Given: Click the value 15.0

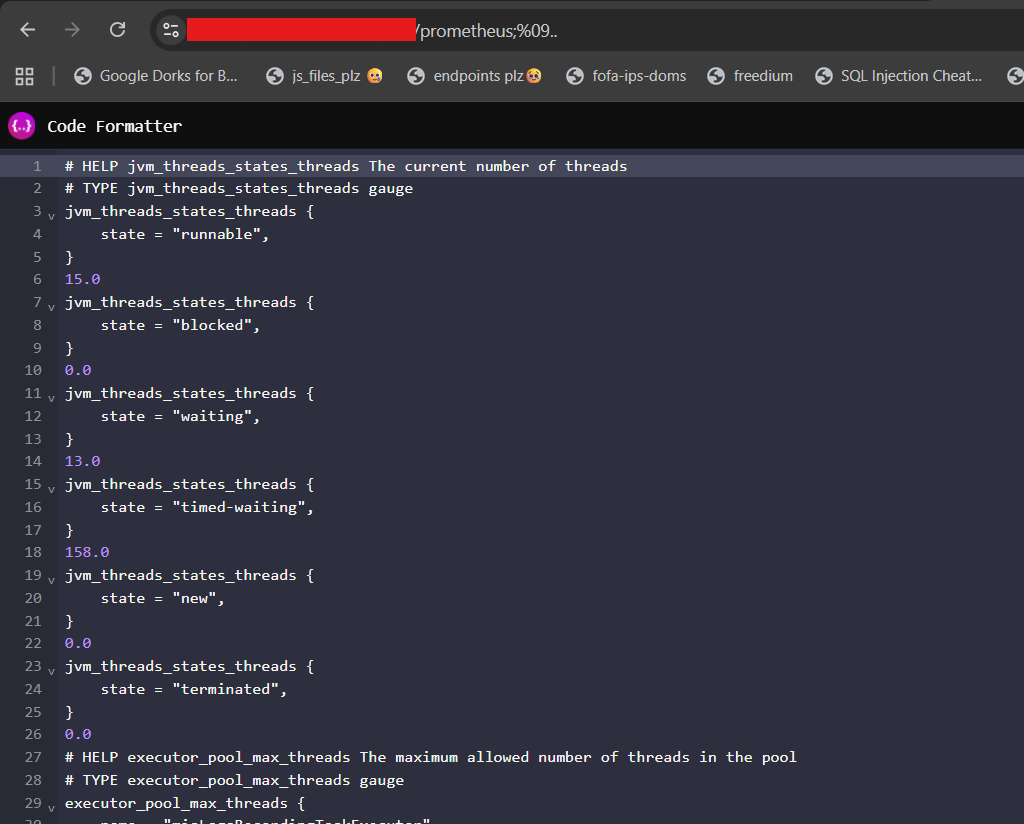Looking at the screenshot, I should click(x=82, y=279).
